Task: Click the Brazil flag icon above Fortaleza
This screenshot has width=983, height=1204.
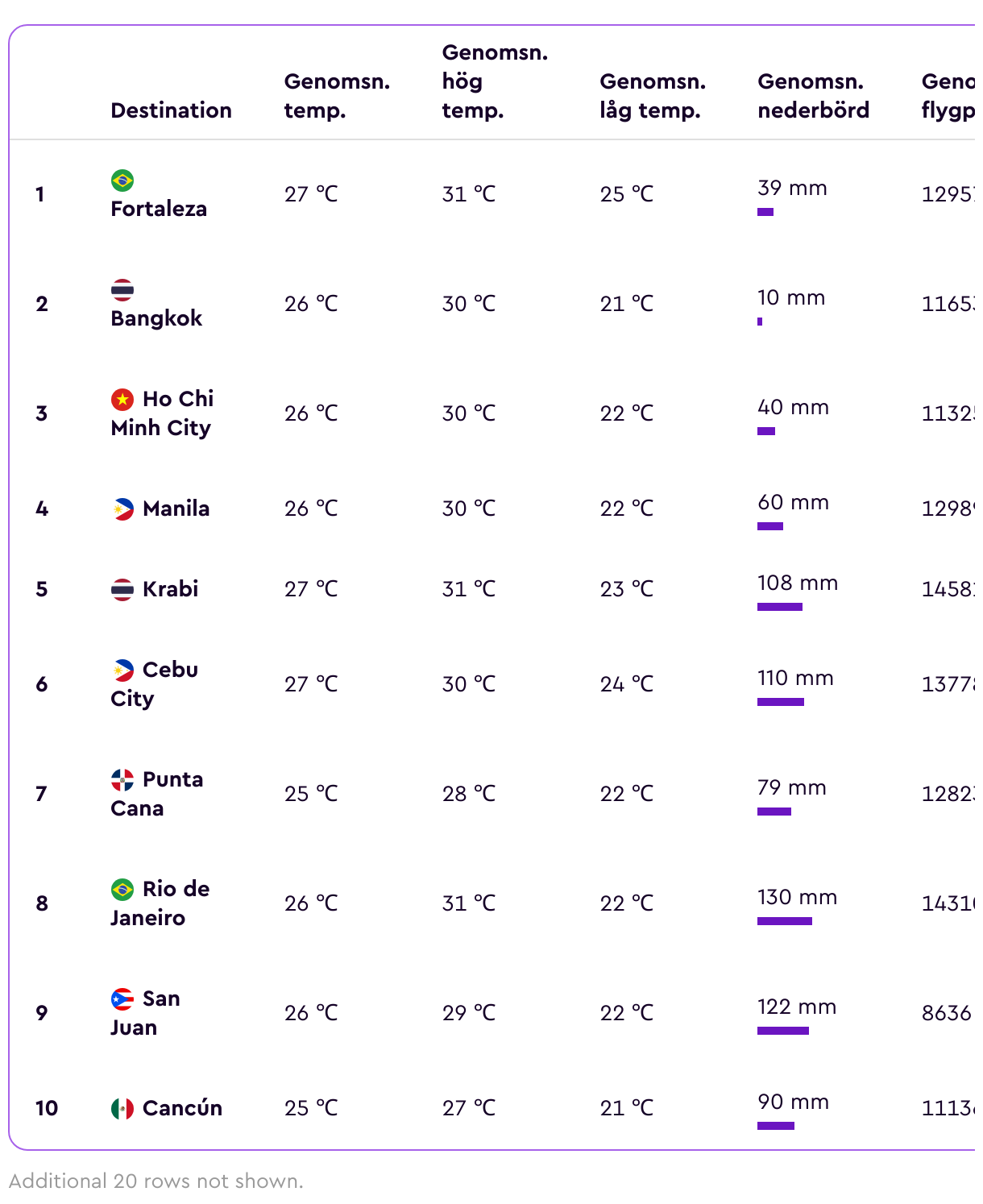Action: point(122,180)
